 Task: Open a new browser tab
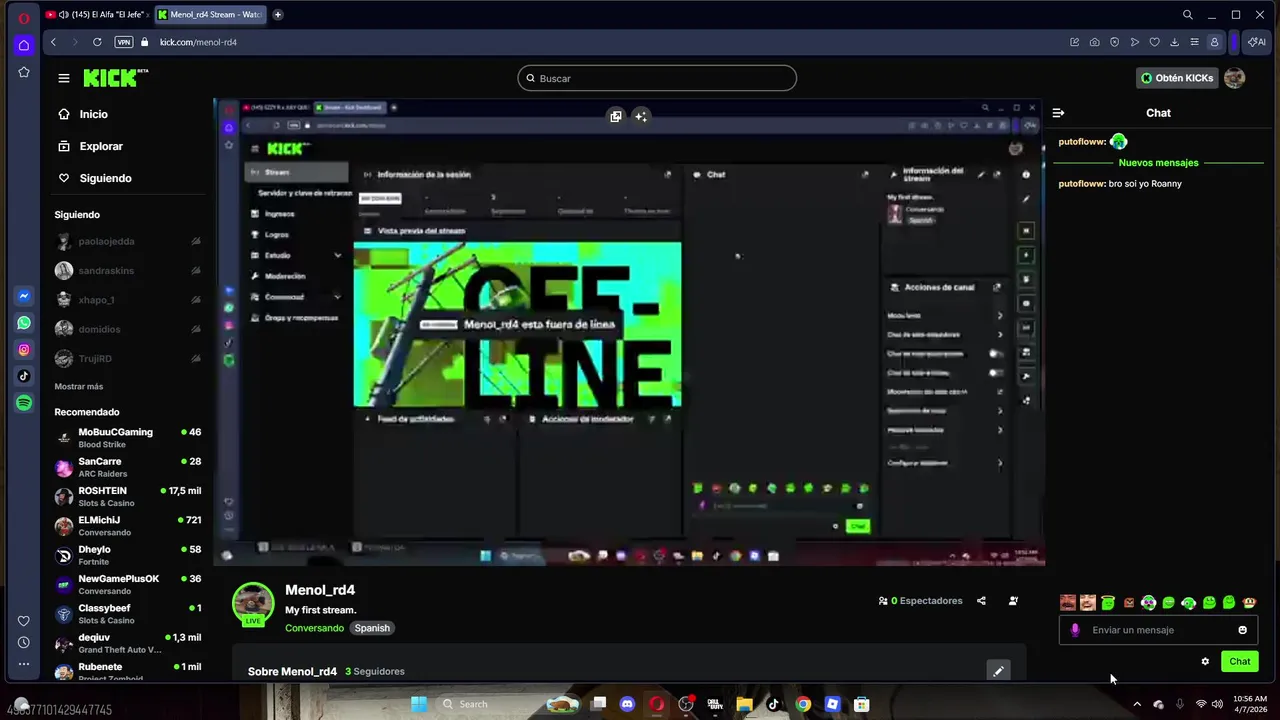(278, 15)
